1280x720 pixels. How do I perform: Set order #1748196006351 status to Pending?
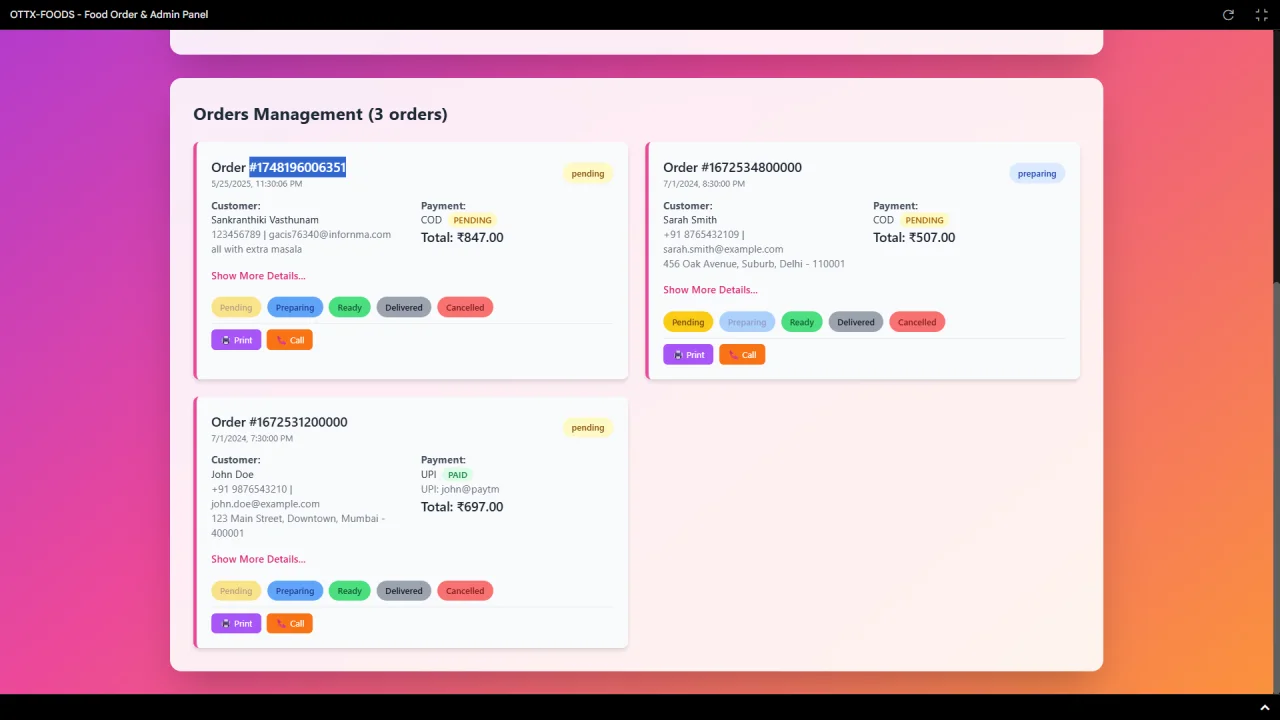236,307
